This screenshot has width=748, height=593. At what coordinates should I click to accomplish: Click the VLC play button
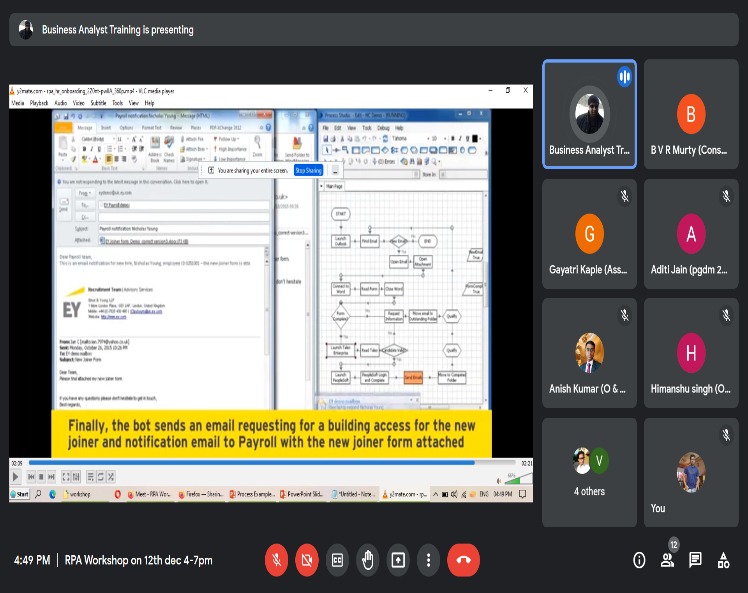pos(15,477)
